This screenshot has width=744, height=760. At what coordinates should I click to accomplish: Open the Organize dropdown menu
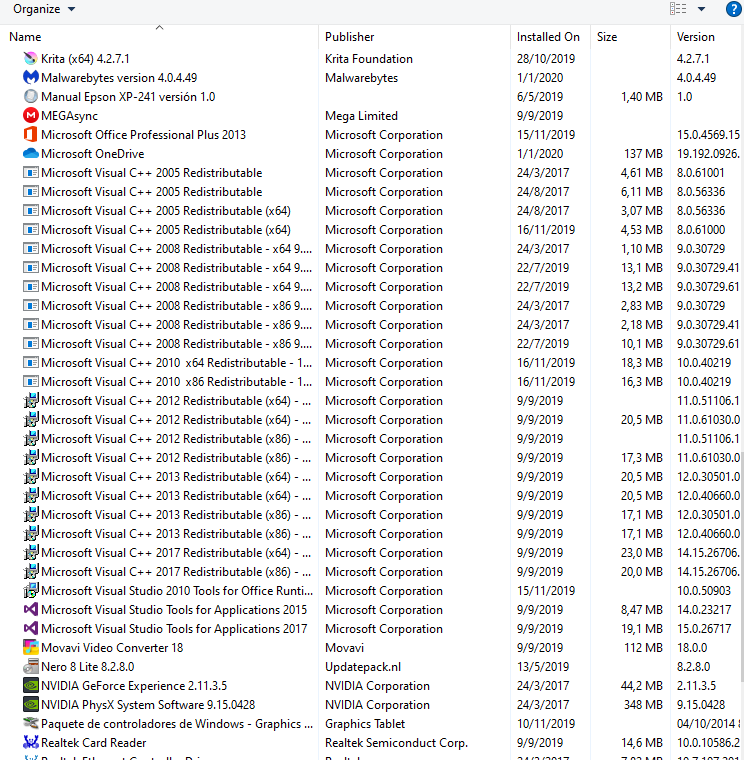[44, 9]
